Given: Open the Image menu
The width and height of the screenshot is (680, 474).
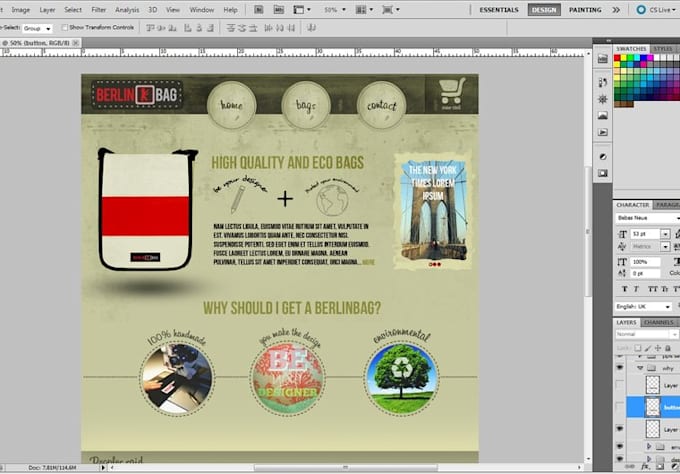Looking at the screenshot, I should coord(20,10).
